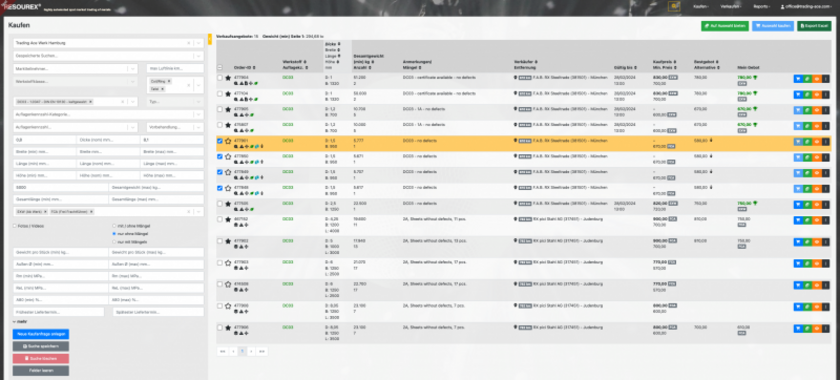Uncheck the checkbox for highlighted order 477901
The image size is (840, 380).
[220, 141]
